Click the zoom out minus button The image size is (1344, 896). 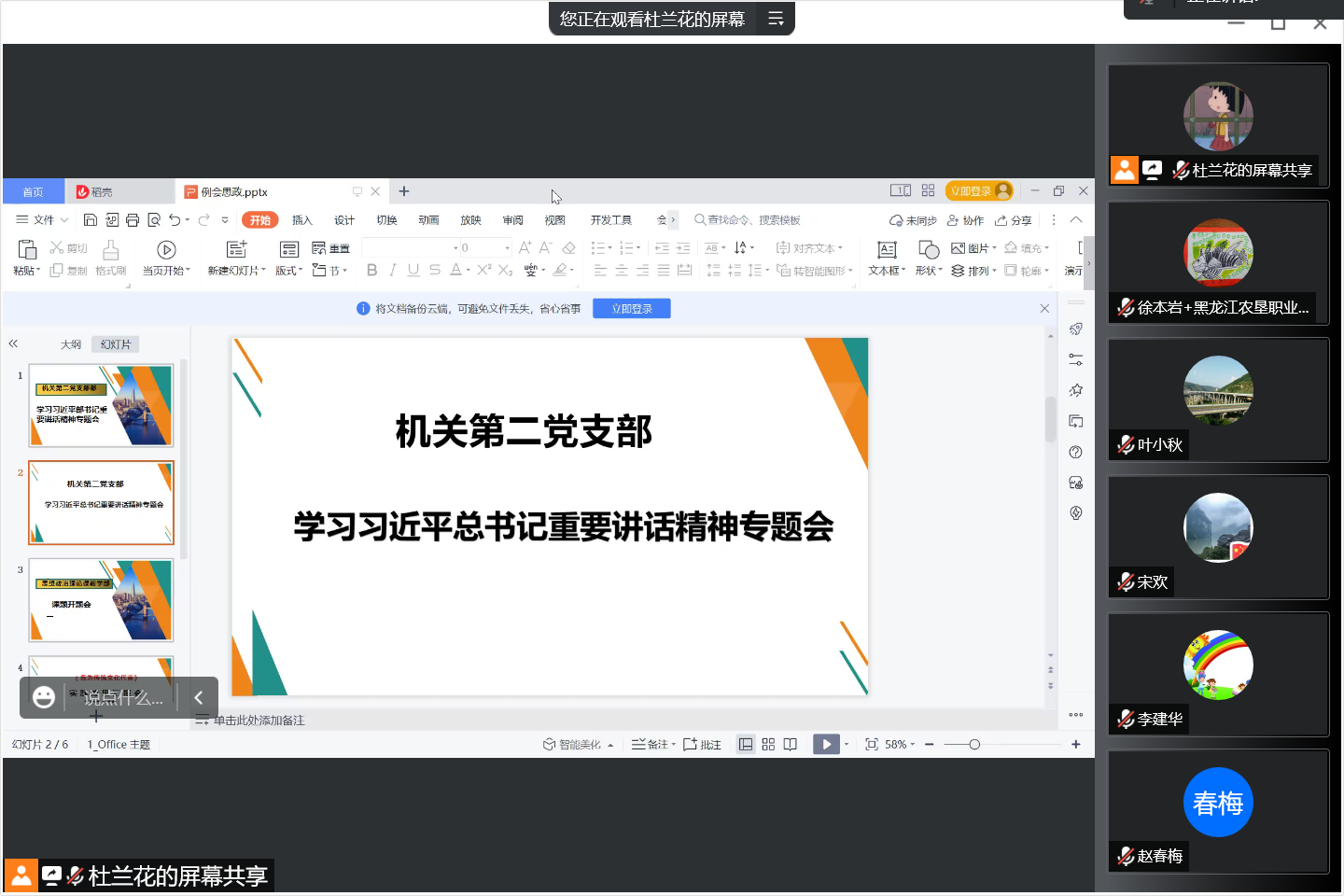(930, 744)
